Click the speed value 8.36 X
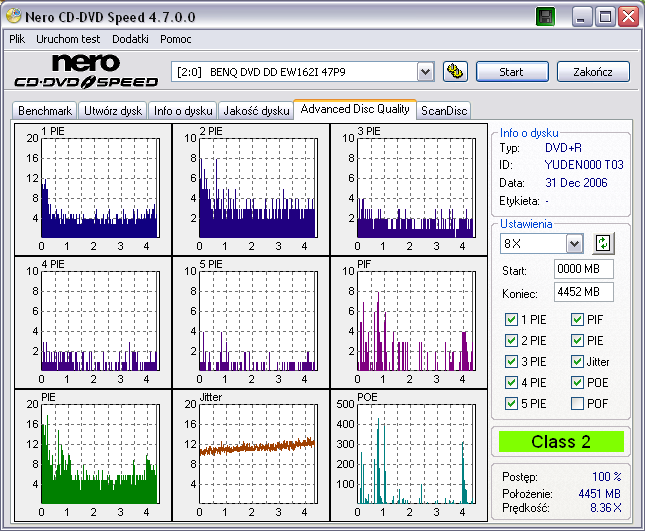 [x=606, y=508]
